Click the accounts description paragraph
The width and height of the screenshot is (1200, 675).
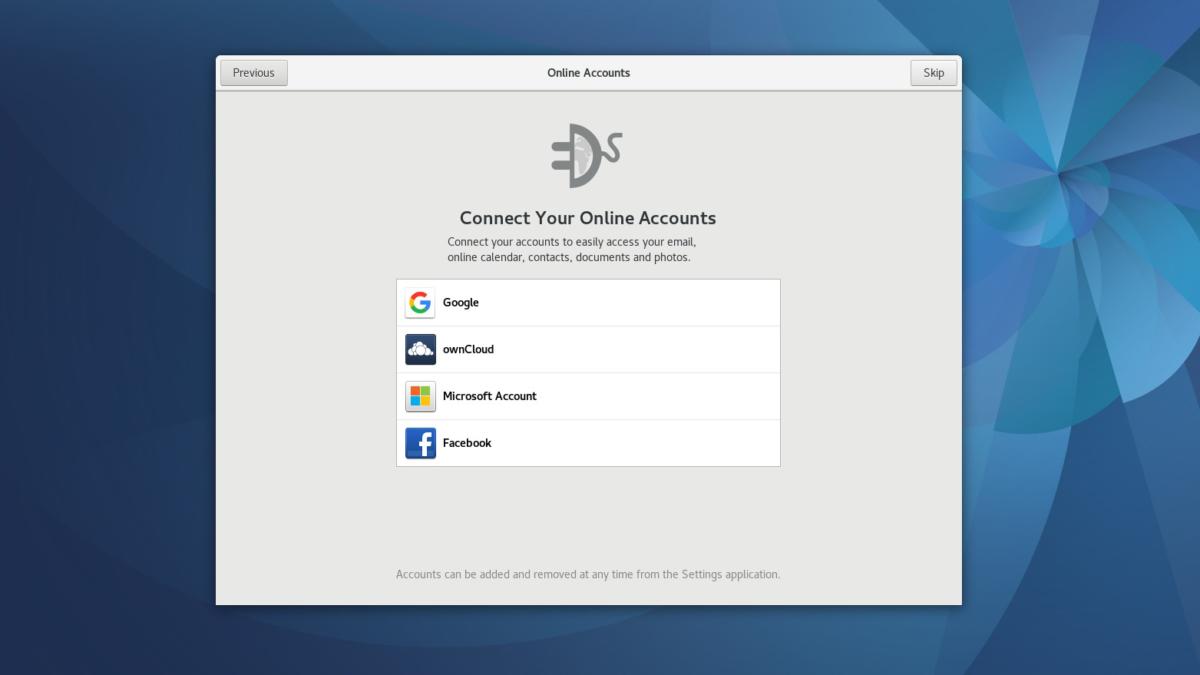572,250
